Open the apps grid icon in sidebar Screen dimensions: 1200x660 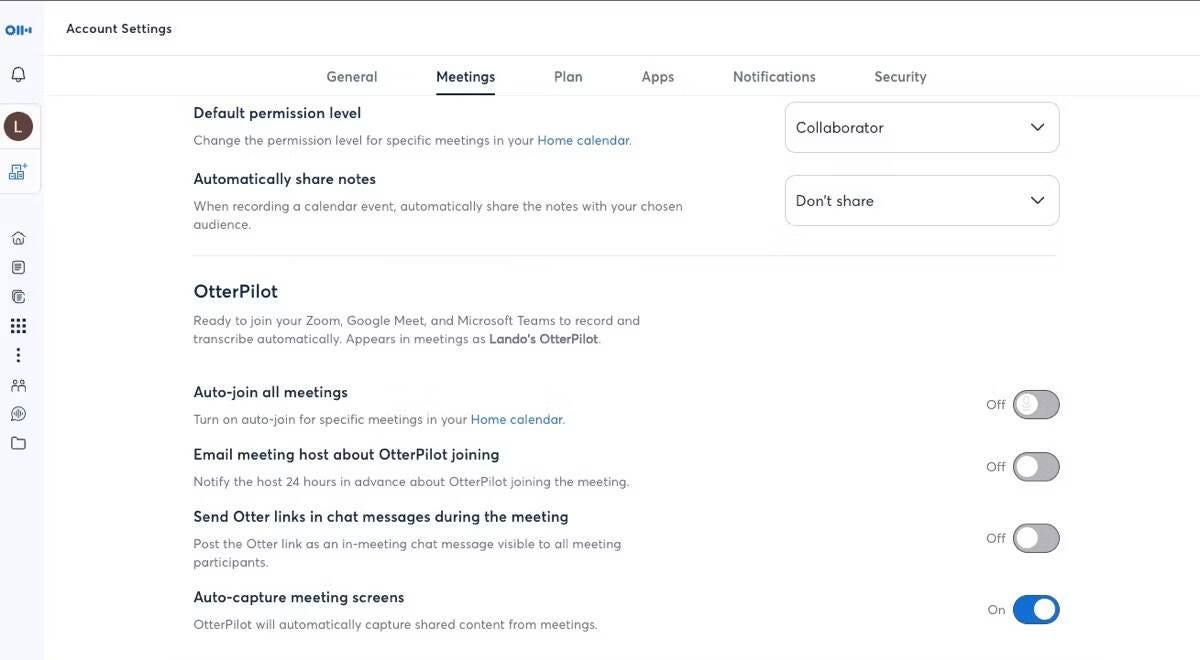18,326
